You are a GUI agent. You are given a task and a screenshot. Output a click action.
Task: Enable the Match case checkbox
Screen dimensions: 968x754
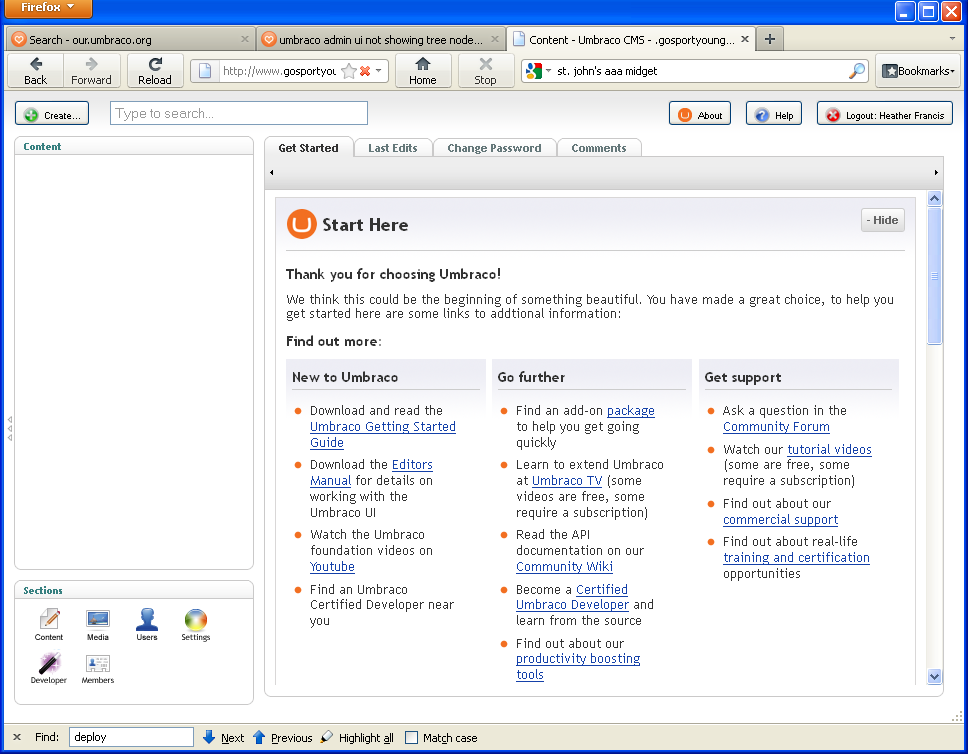[411, 738]
